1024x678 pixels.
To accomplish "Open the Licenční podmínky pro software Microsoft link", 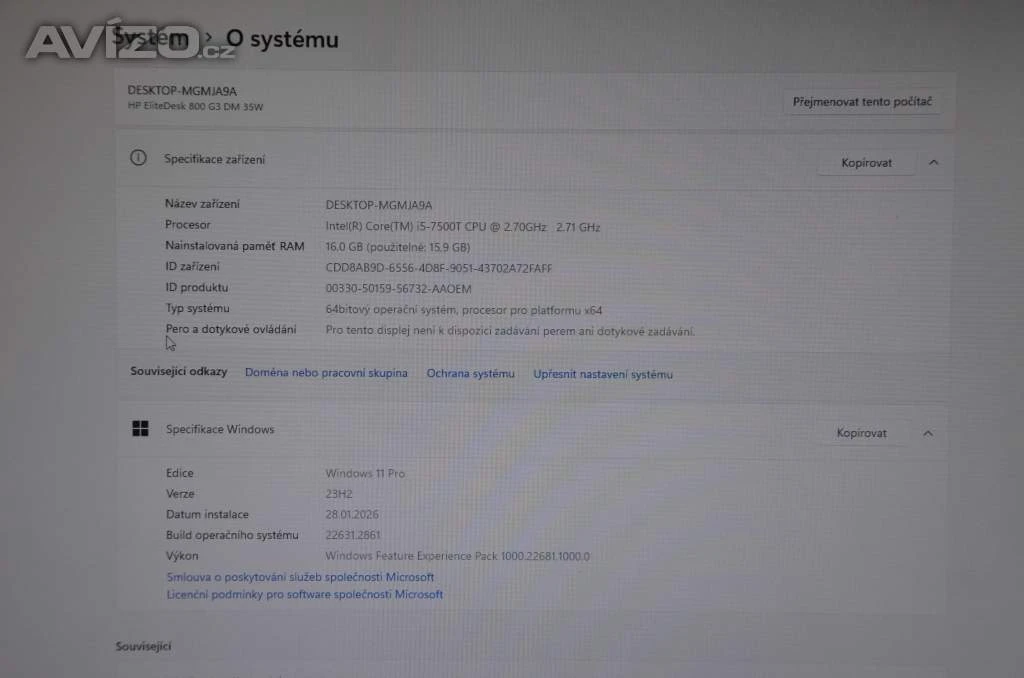I will (304, 594).
